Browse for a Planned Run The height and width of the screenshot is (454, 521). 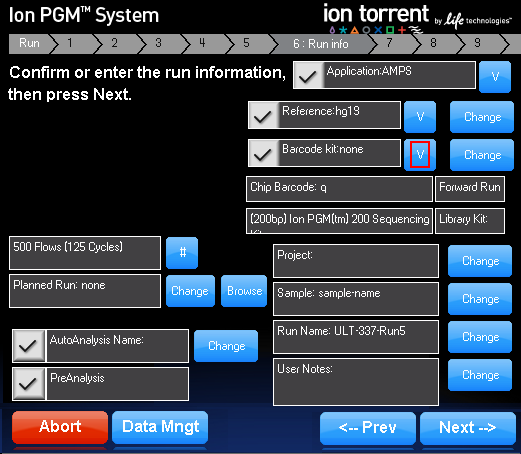244,291
